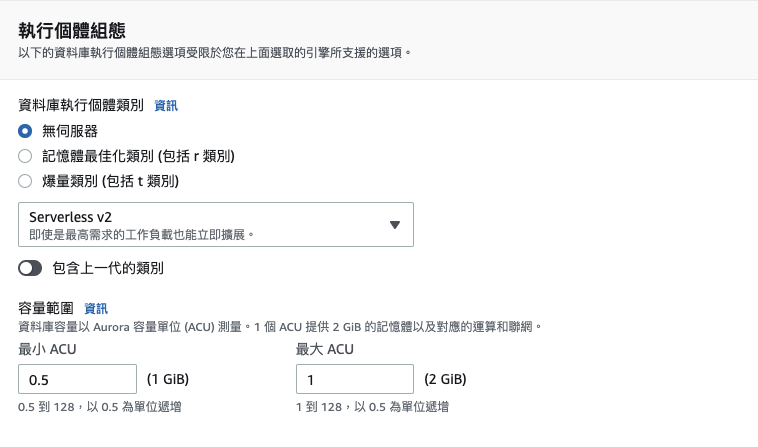The image size is (758, 447).
Task: Focus the 最大 ACU input field
Action: 355,380
